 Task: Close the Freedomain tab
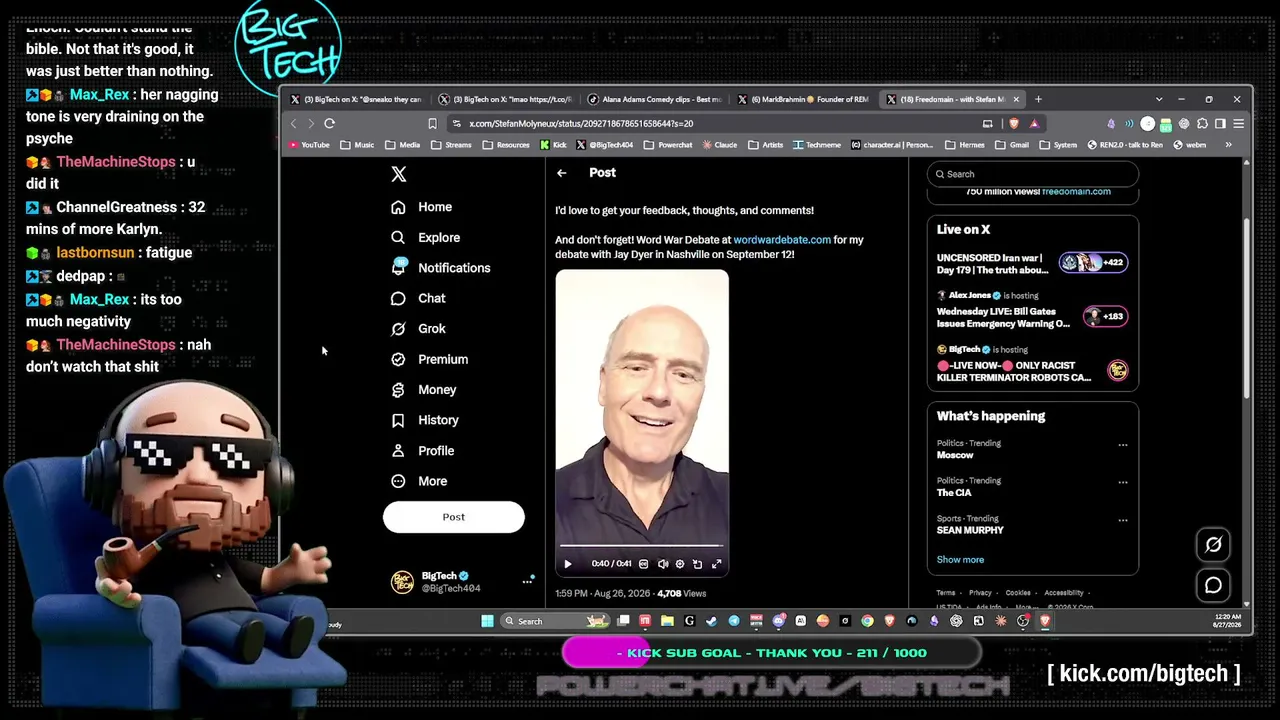pos(1016,100)
